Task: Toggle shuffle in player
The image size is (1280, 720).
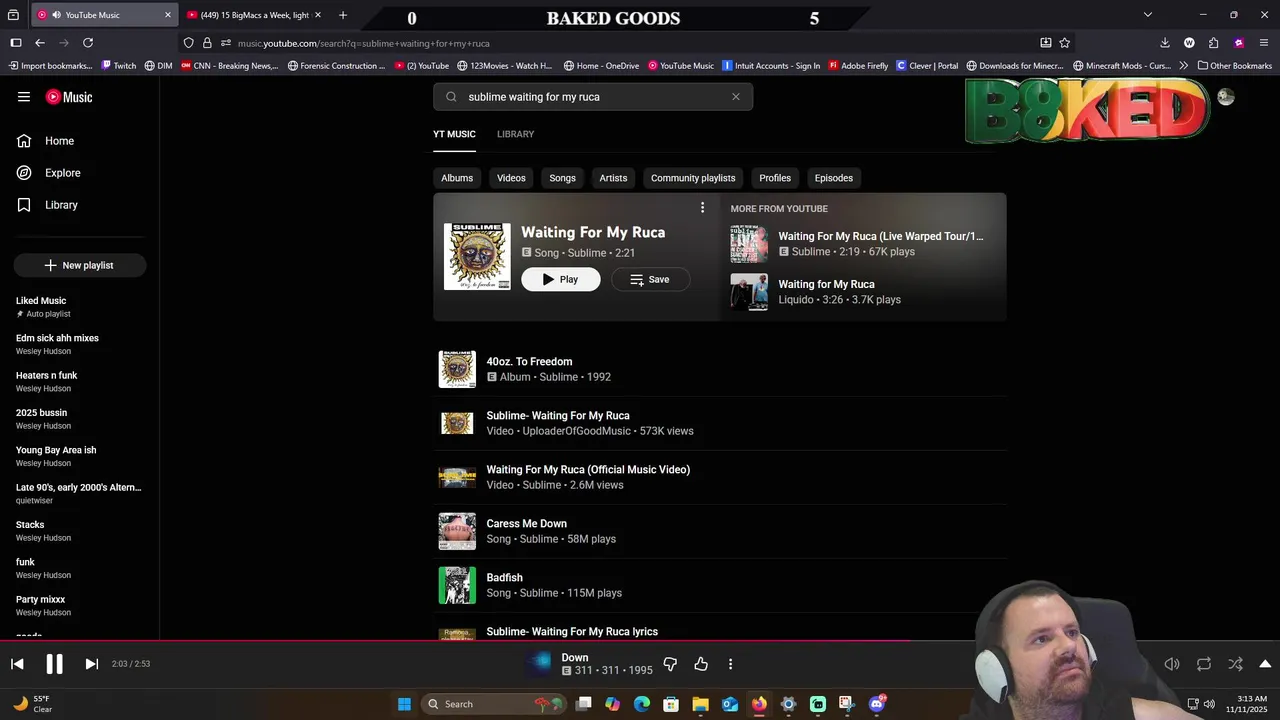Action: coord(1236,664)
